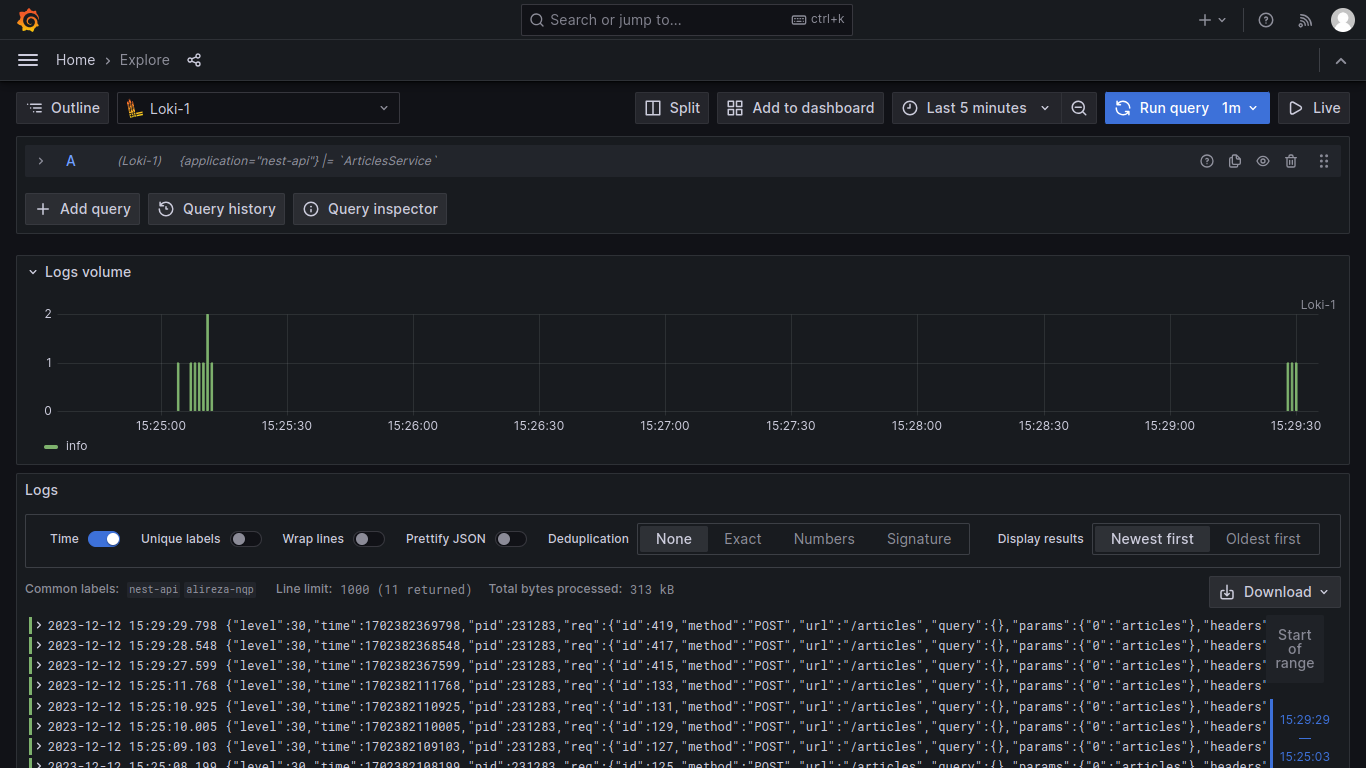This screenshot has width=1366, height=768.
Task: Click the 15:29:29 logs navigation marker
Action: [x=1305, y=719]
